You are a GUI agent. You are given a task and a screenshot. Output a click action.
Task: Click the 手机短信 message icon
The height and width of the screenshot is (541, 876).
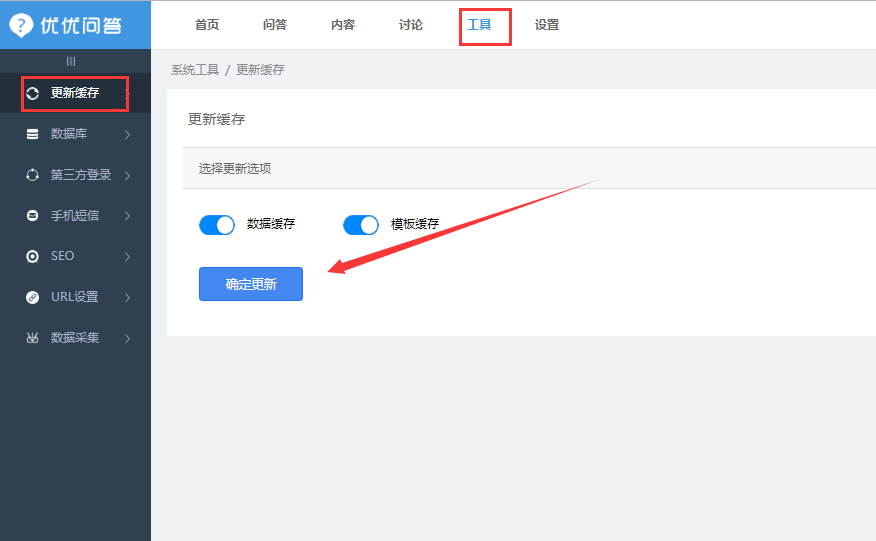point(32,216)
